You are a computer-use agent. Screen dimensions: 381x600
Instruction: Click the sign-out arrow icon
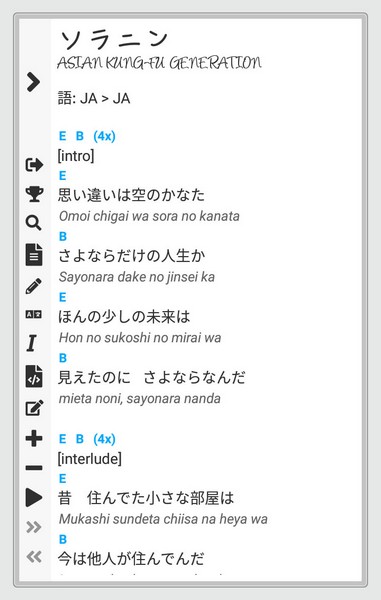34,165
